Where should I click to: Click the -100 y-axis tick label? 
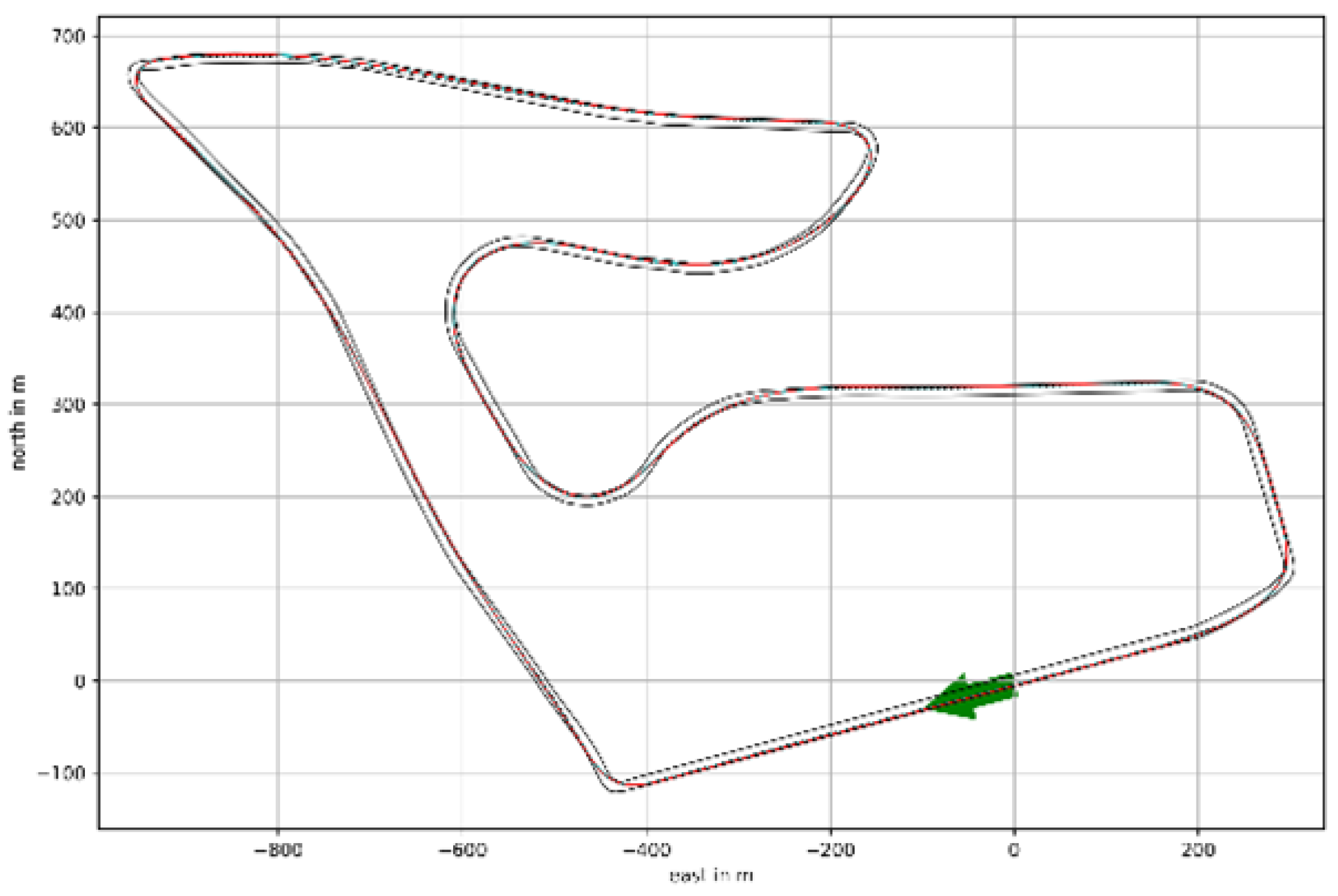(x=62, y=773)
